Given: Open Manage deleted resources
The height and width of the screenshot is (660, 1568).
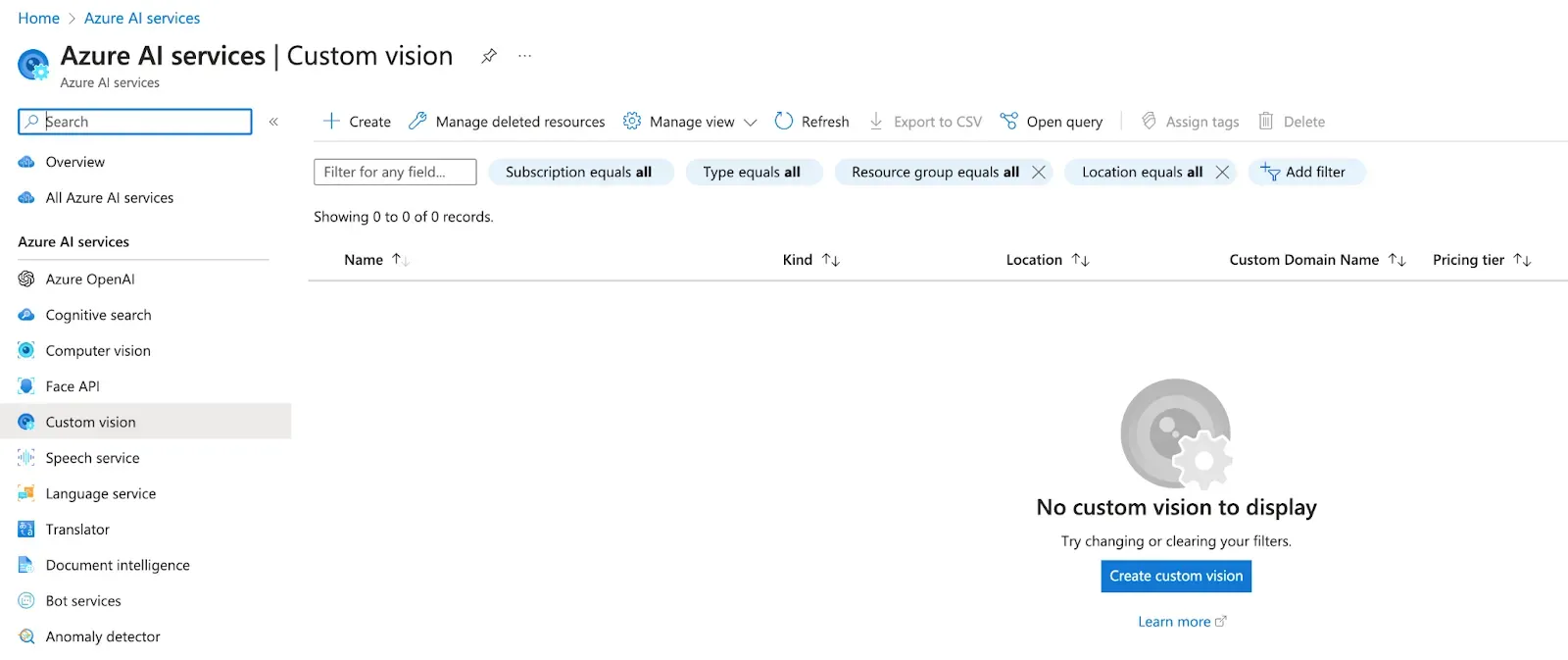Looking at the screenshot, I should click(x=507, y=122).
